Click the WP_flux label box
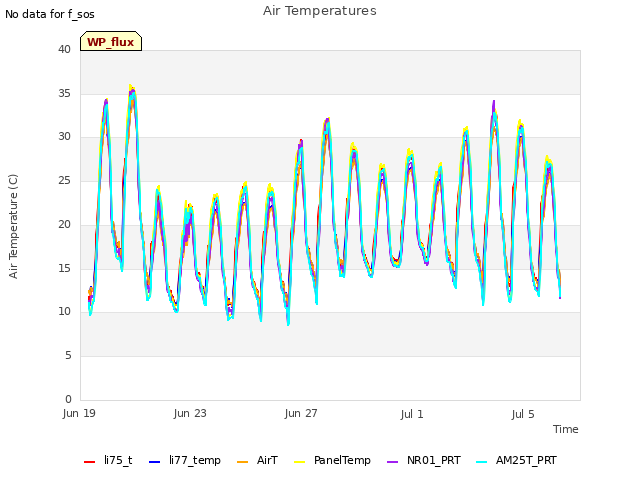640x480 pixels. (111, 41)
